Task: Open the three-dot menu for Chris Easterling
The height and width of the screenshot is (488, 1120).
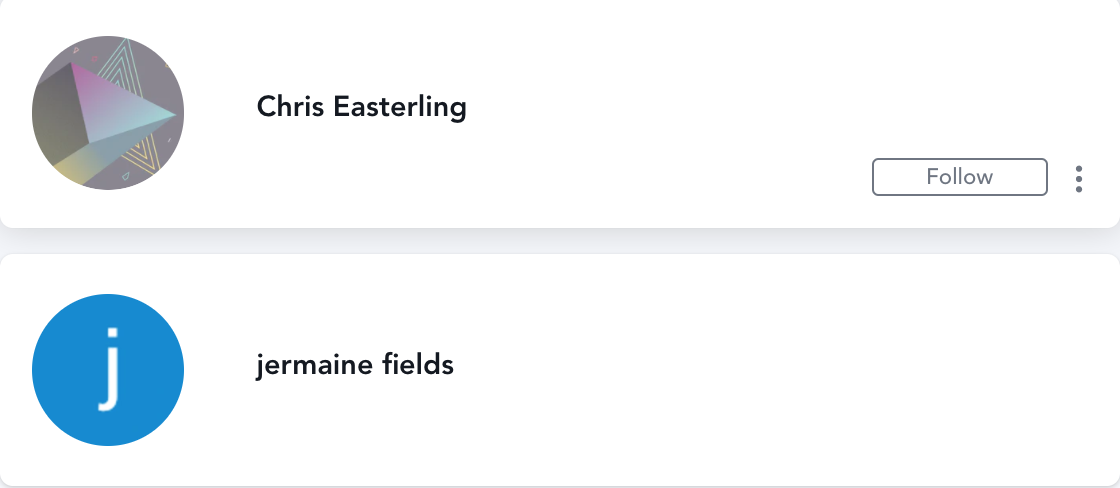Action: tap(1079, 179)
